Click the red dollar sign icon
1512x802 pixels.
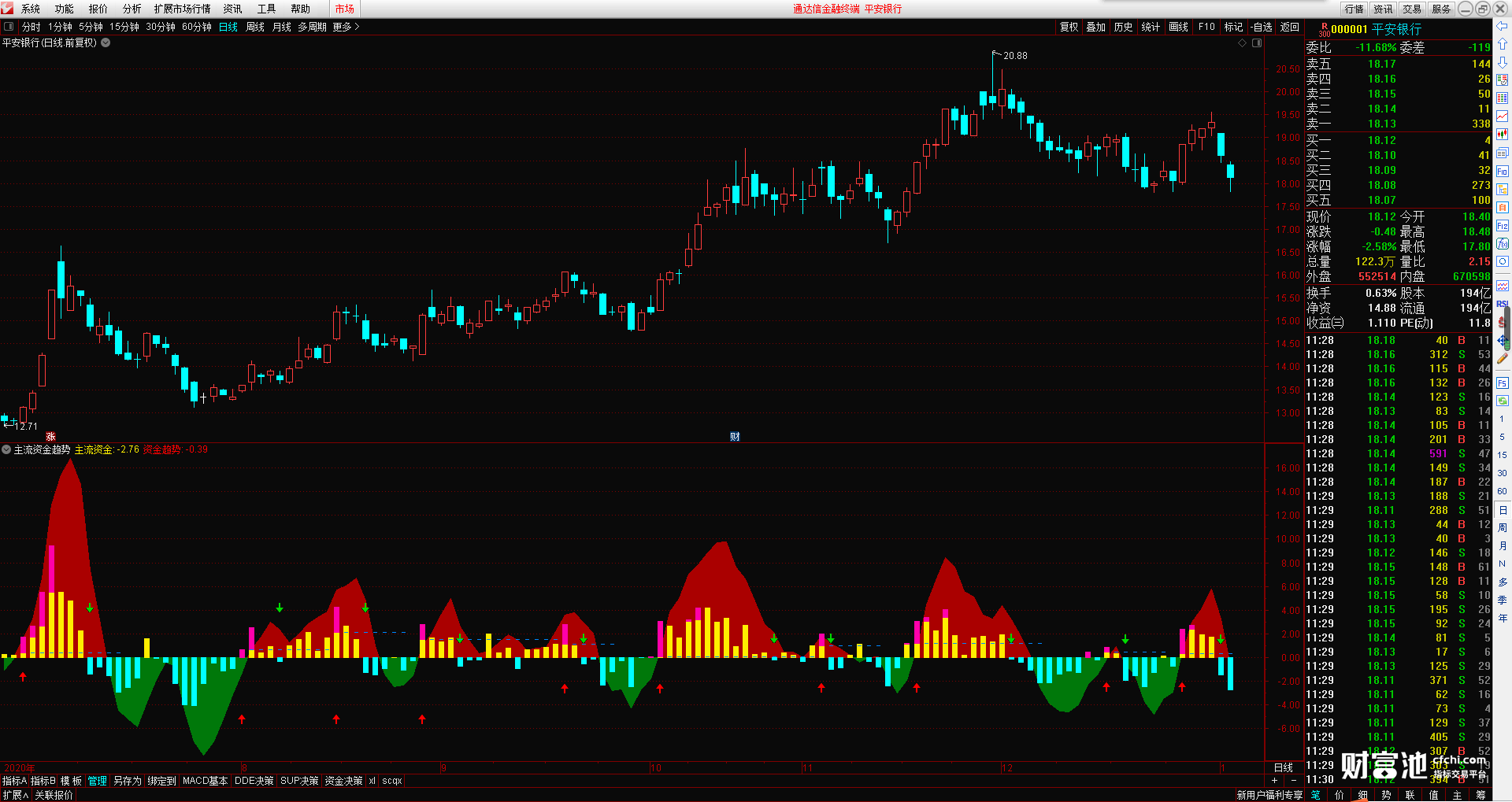(1502, 322)
